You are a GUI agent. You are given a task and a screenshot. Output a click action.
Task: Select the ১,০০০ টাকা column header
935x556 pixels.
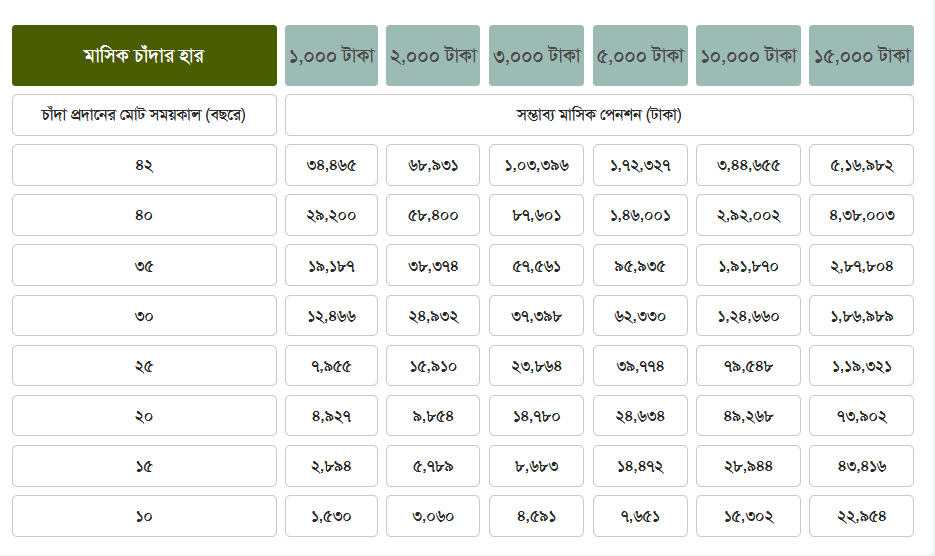[x=331, y=56]
